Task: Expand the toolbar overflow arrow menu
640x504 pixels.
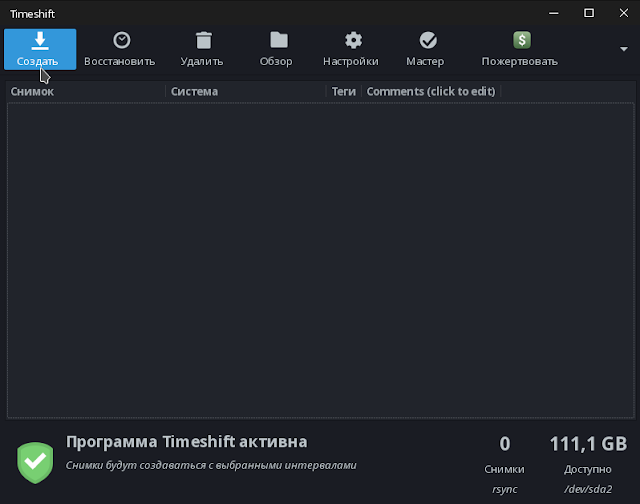Action: click(x=624, y=49)
